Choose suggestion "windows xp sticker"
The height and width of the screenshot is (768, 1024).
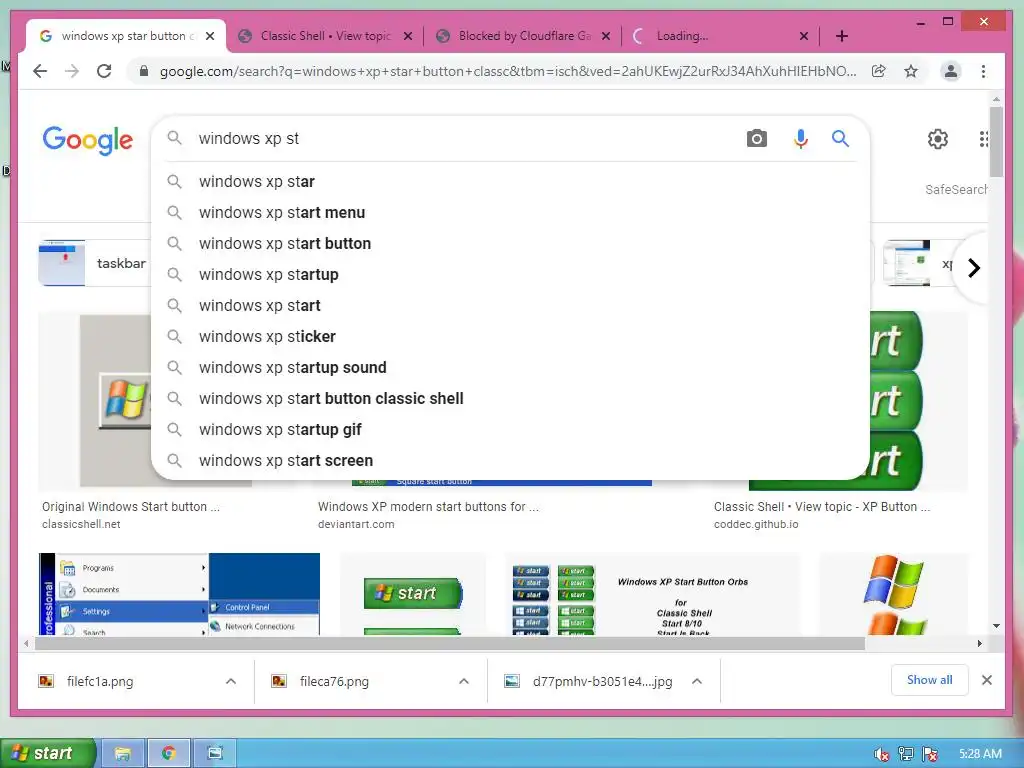pyautogui.click(x=511, y=336)
